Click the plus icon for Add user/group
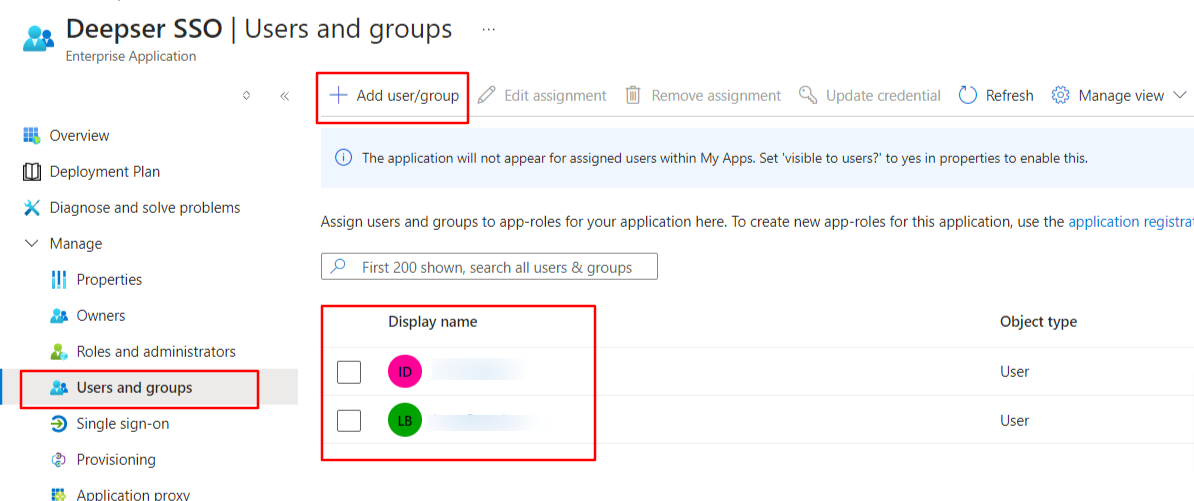 337,95
